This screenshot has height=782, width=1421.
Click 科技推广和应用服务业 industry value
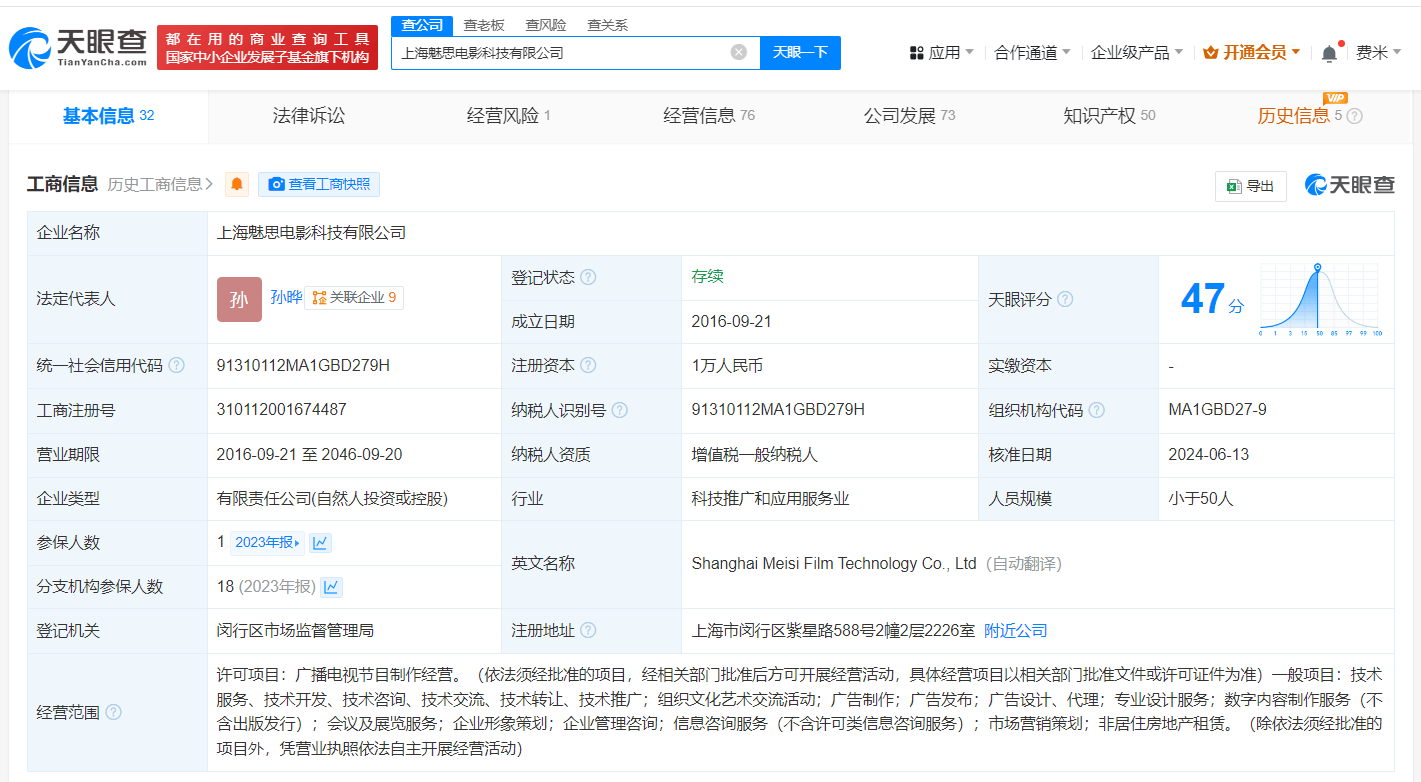(770, 498)
